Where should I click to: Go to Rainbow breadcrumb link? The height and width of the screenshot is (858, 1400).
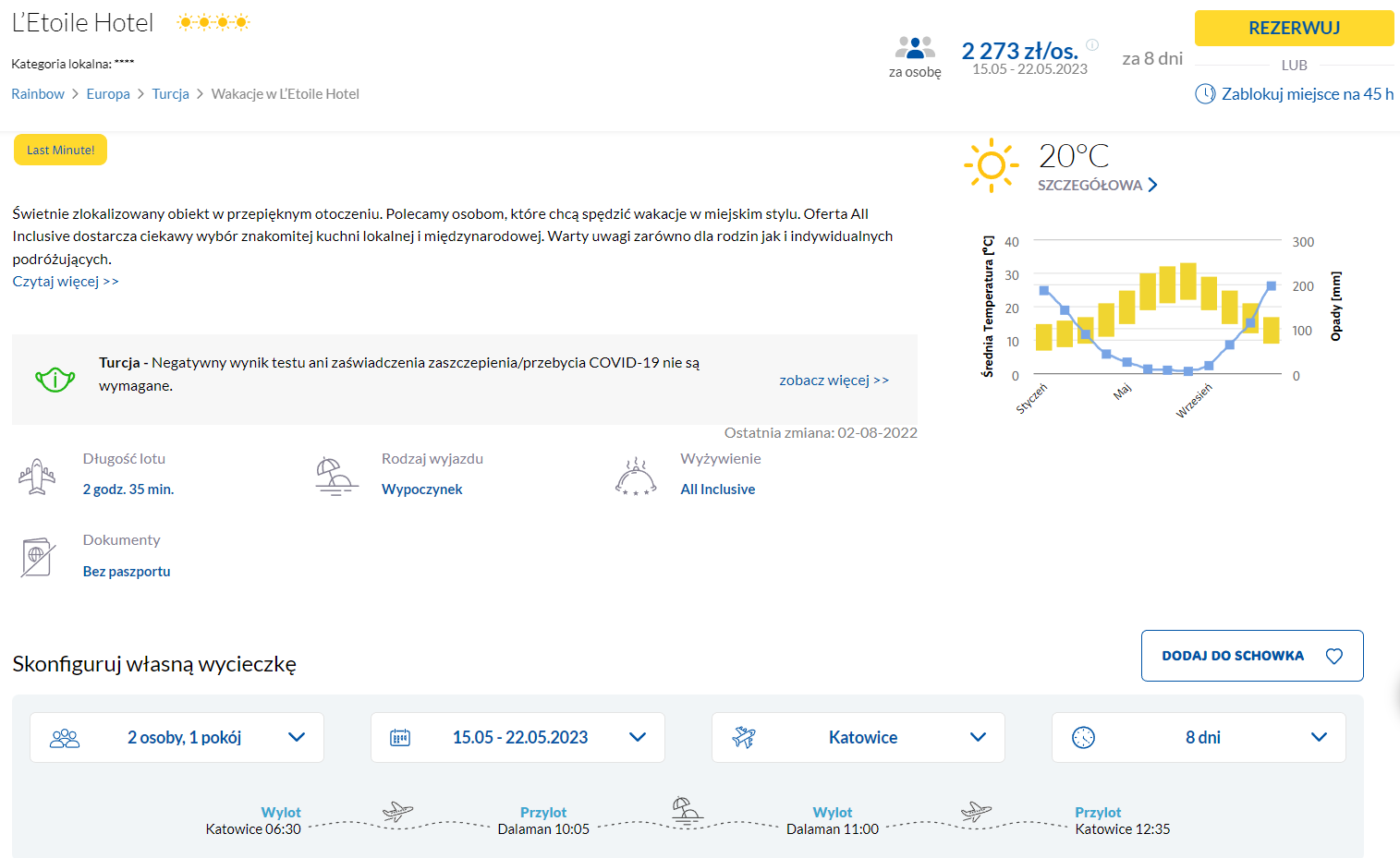38,94
